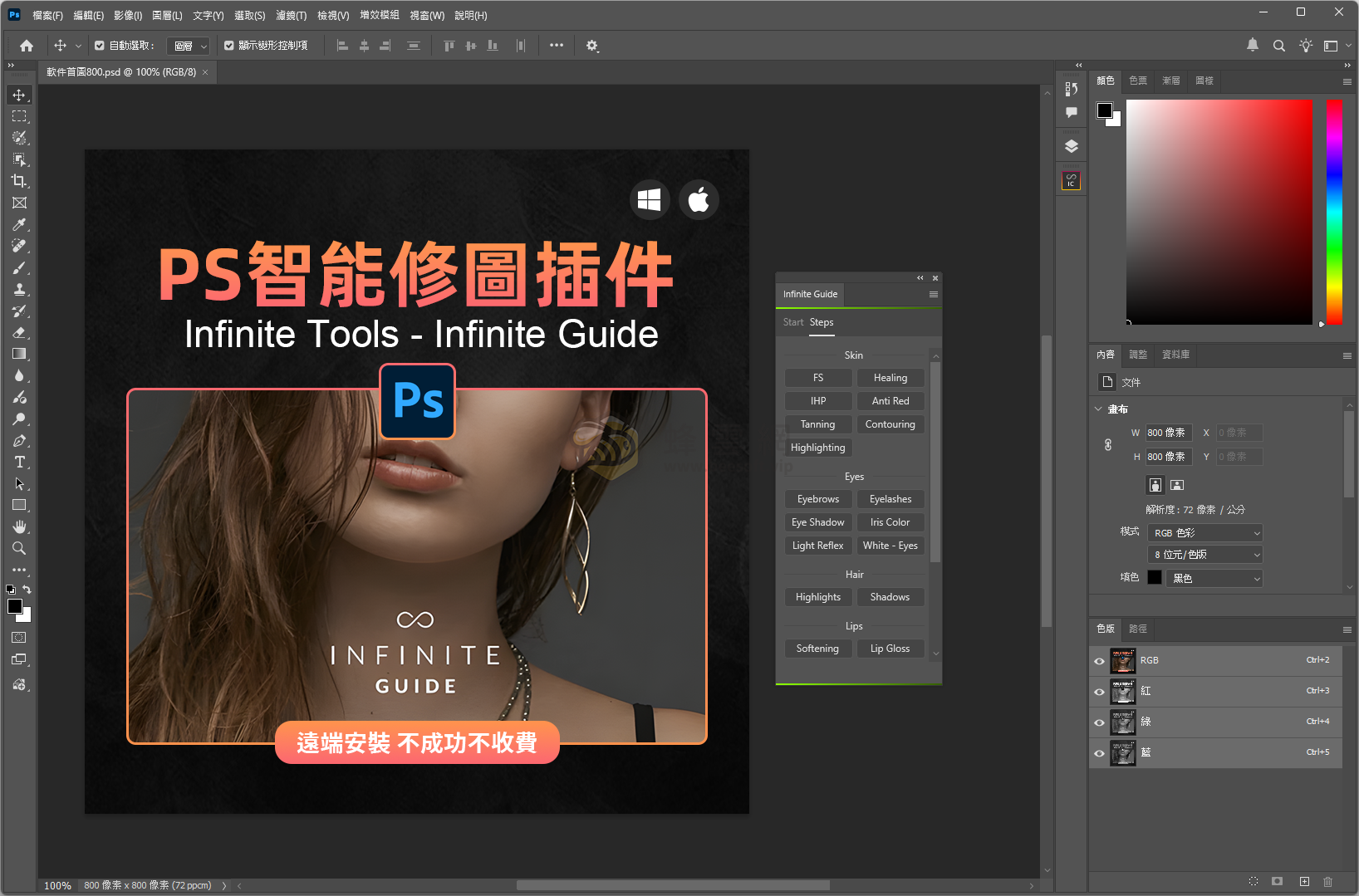Open the Channels panel options menu
This screenshot has width=1359, height=896.
pos(1347,629)
